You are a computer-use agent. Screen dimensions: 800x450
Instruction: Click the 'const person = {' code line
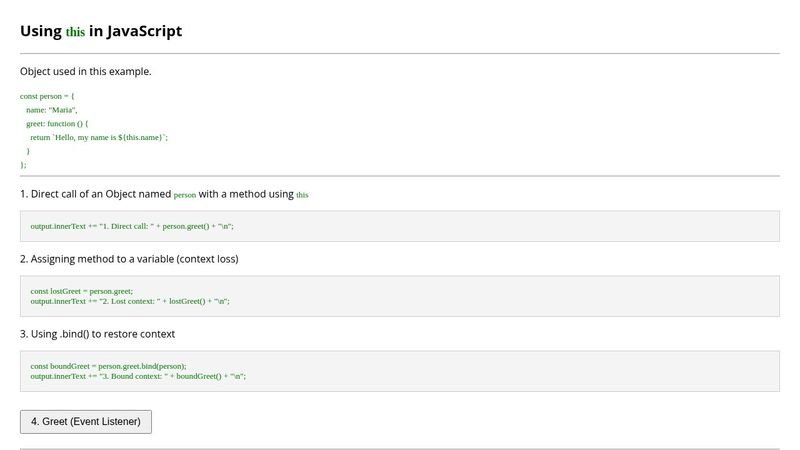(x=47, y=96)
